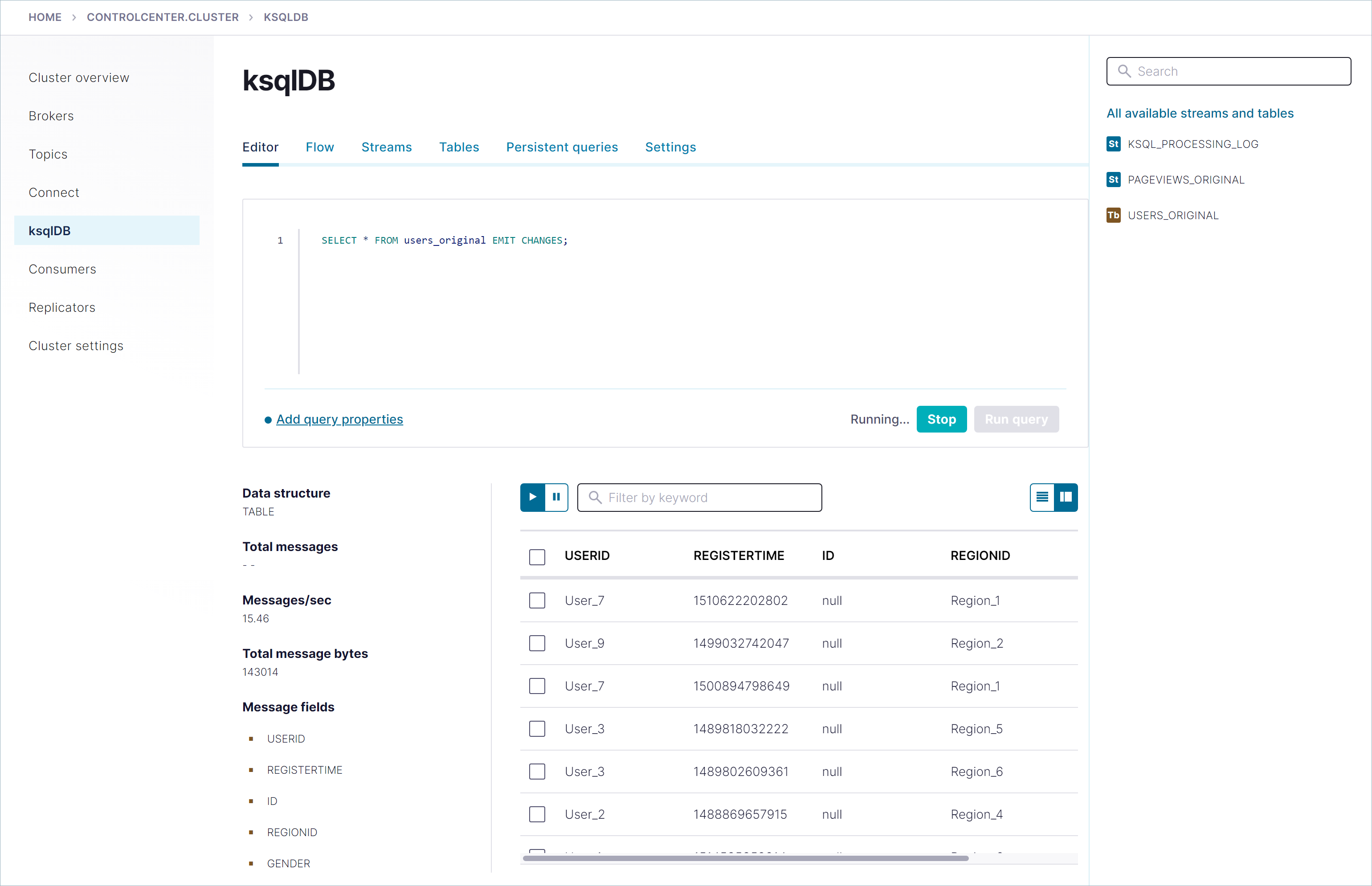Switch to split card view icon
The height and width of the screenshot is (886, 1372).
pos(1066,497)
